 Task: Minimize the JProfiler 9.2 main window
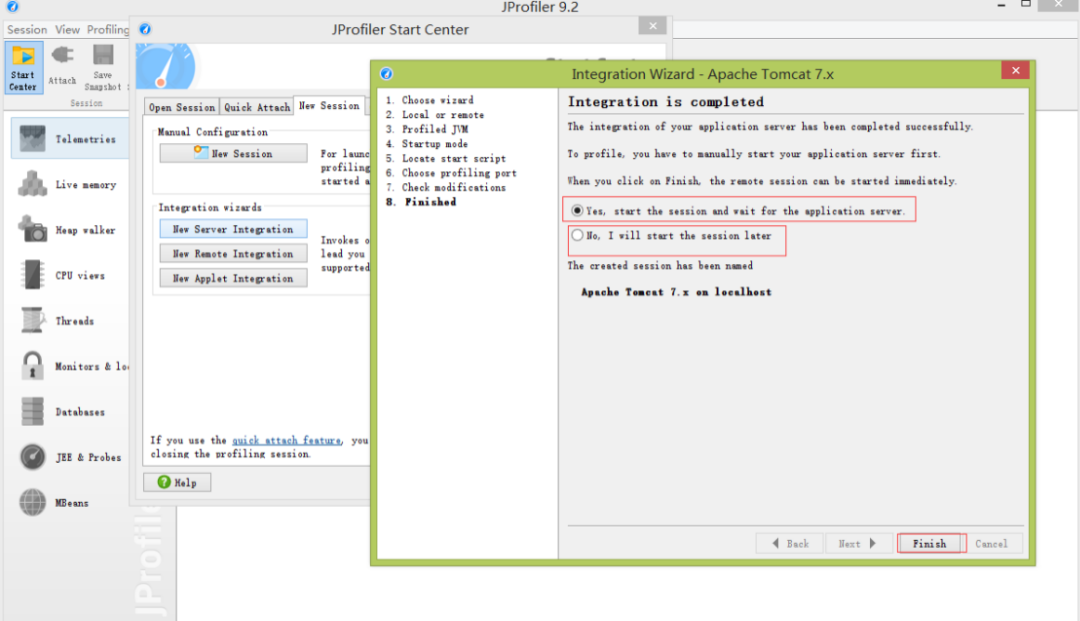click(1001, 6)
